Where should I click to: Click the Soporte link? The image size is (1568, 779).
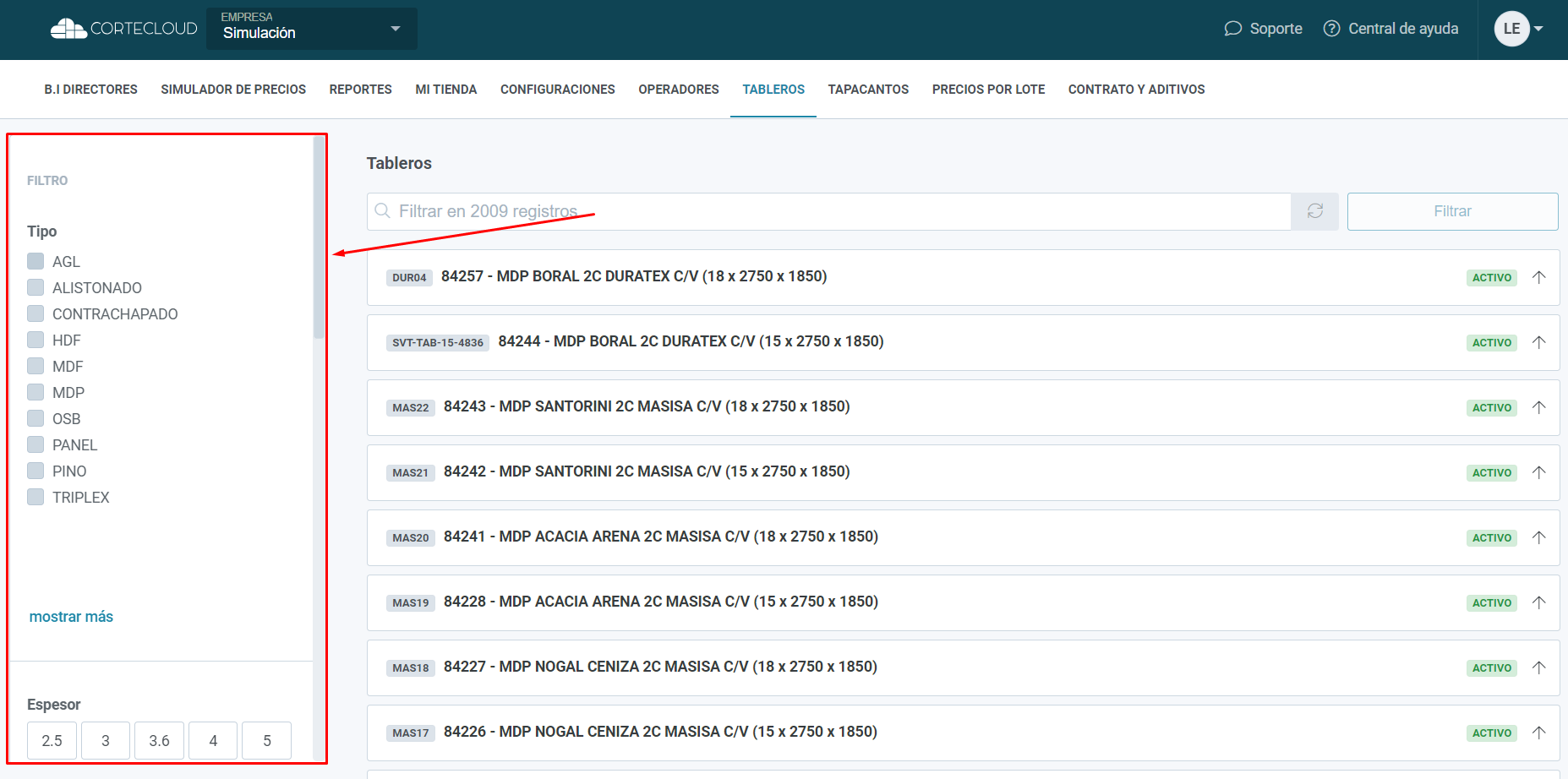coord(1276,29)
